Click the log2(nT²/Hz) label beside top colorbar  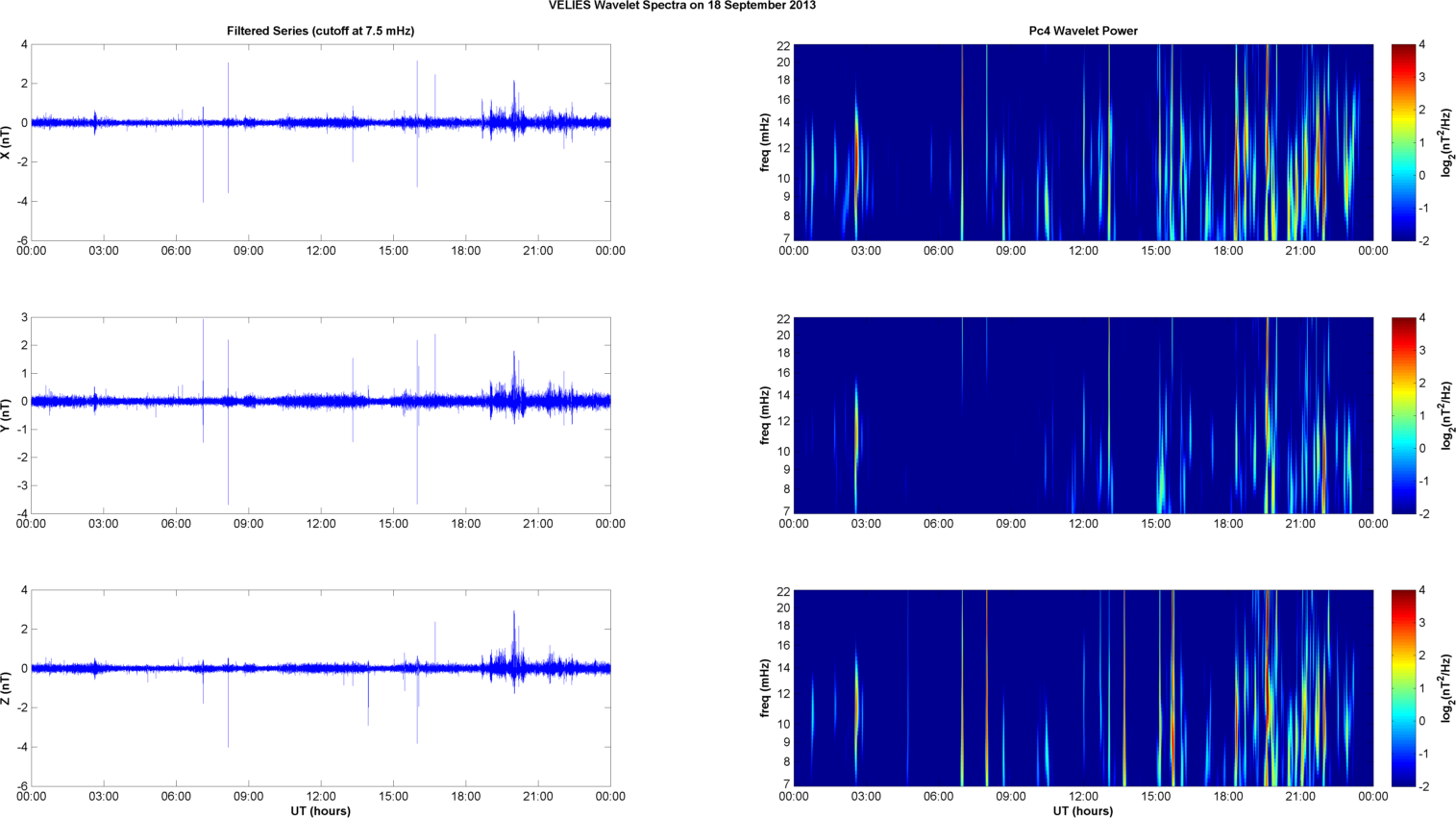click(1446, 142)
